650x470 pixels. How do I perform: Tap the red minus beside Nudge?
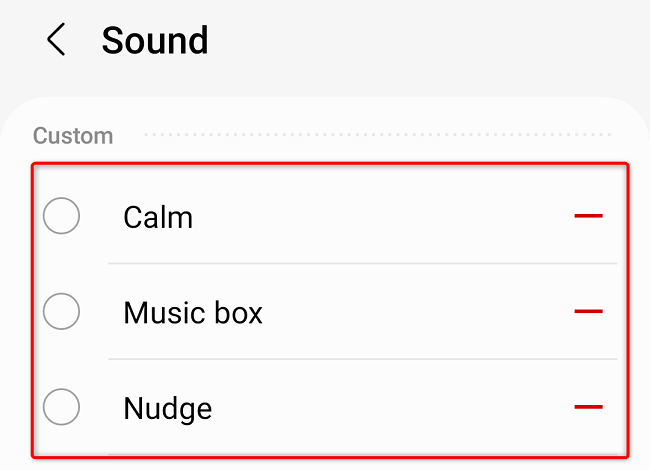point(589,407)
